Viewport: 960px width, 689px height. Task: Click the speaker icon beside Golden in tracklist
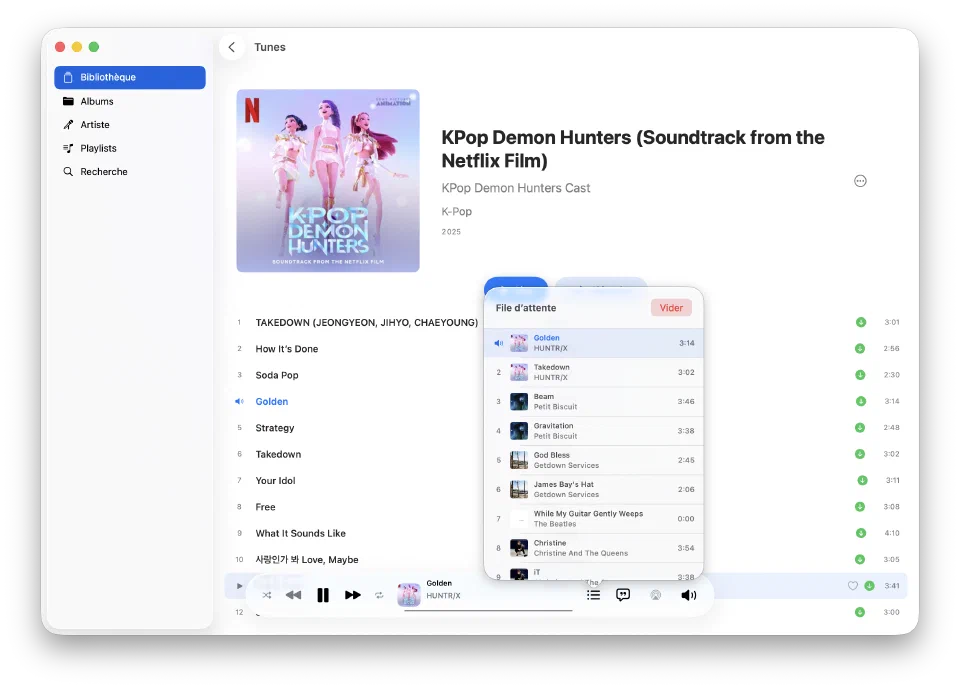click(239, 401)
